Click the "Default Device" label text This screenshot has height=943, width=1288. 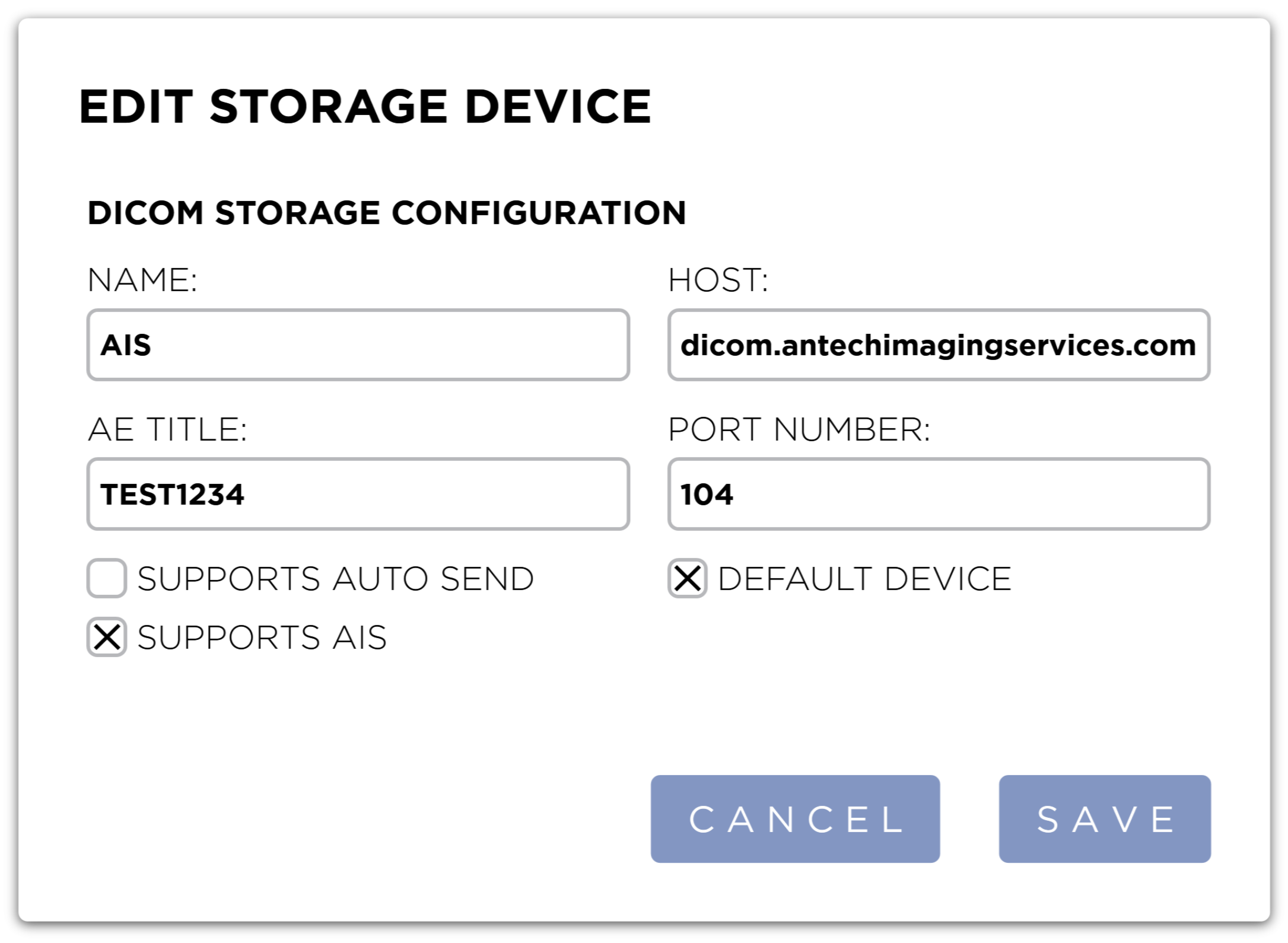pyautogui.click(x=864, y=579)
